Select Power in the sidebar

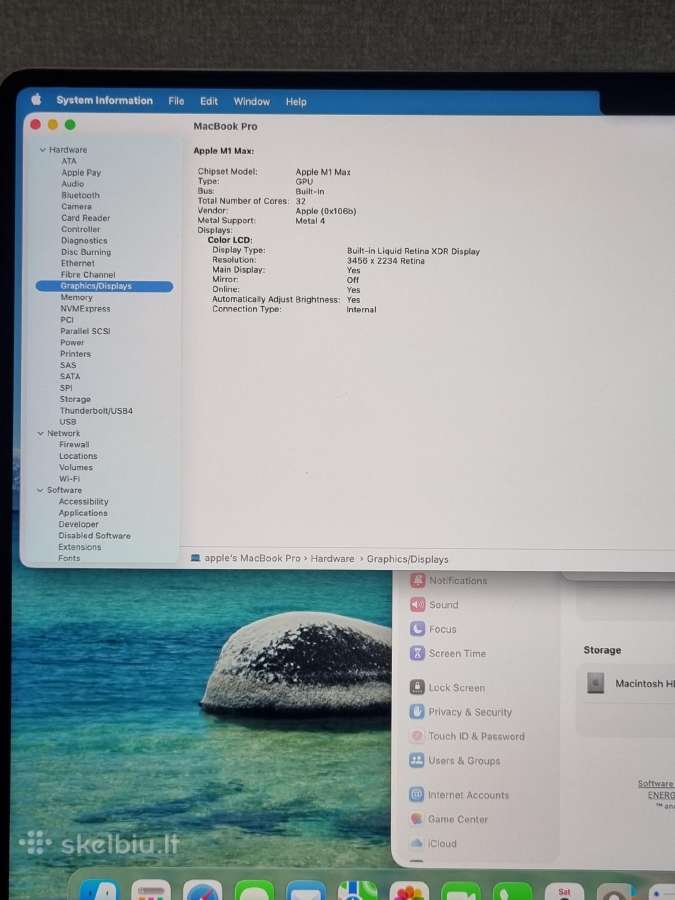tap(72, 343)
